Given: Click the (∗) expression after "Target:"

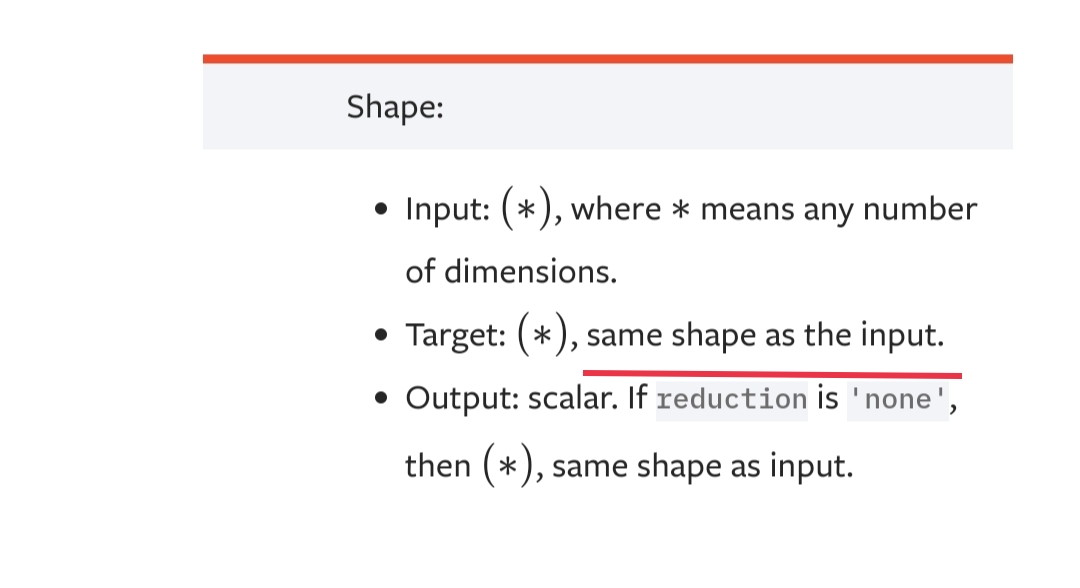Looking at the screenshot, I should point(543,336).
